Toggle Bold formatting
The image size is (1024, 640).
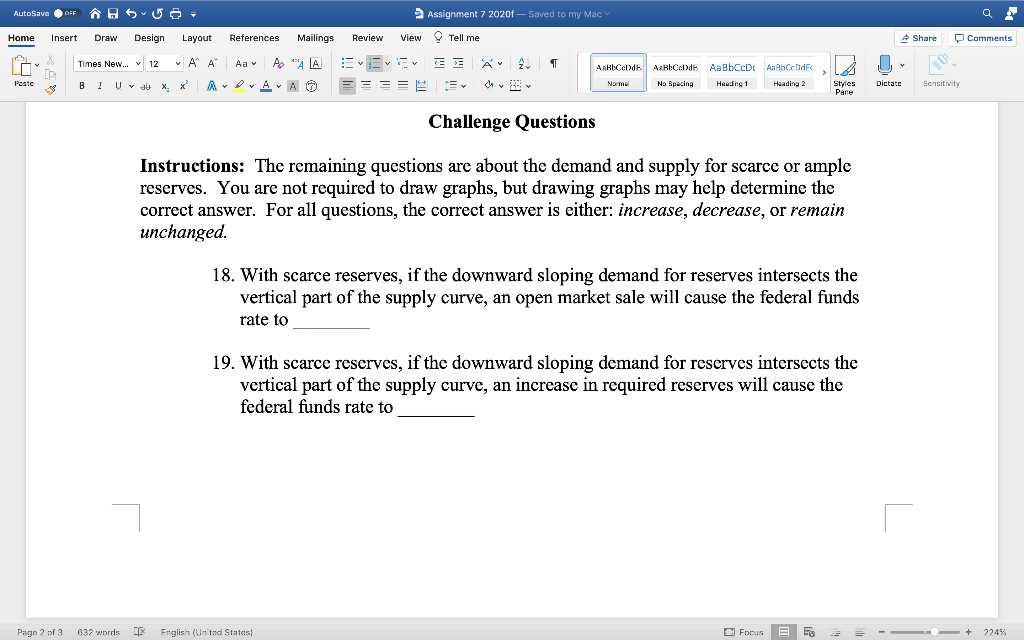82,86
